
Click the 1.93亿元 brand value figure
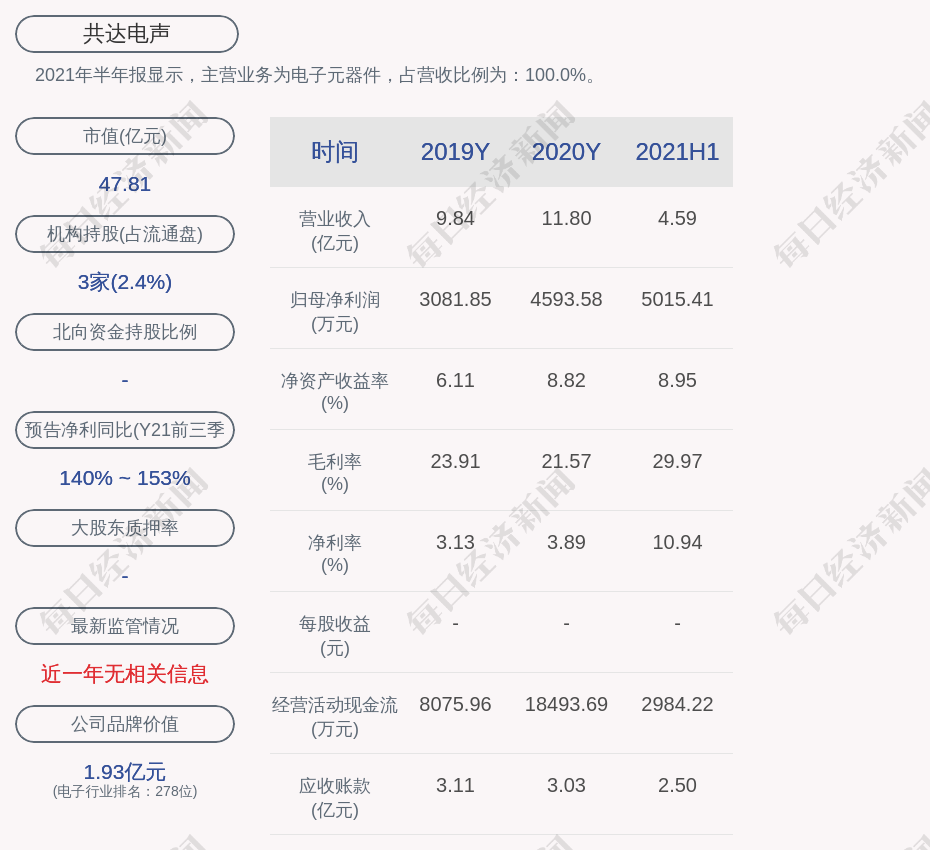pos(125,771)
